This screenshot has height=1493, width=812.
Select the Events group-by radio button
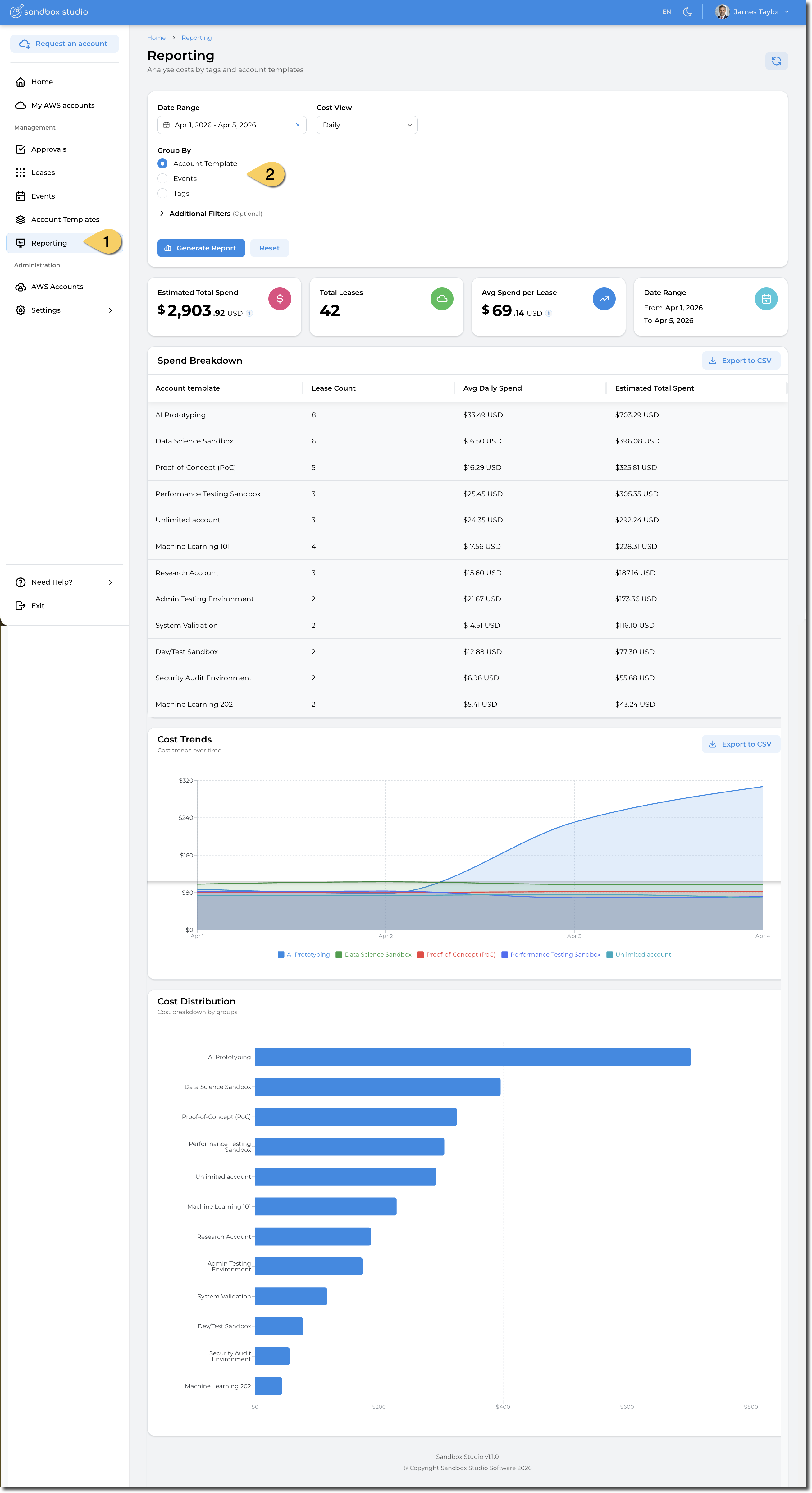click(163, 178)
